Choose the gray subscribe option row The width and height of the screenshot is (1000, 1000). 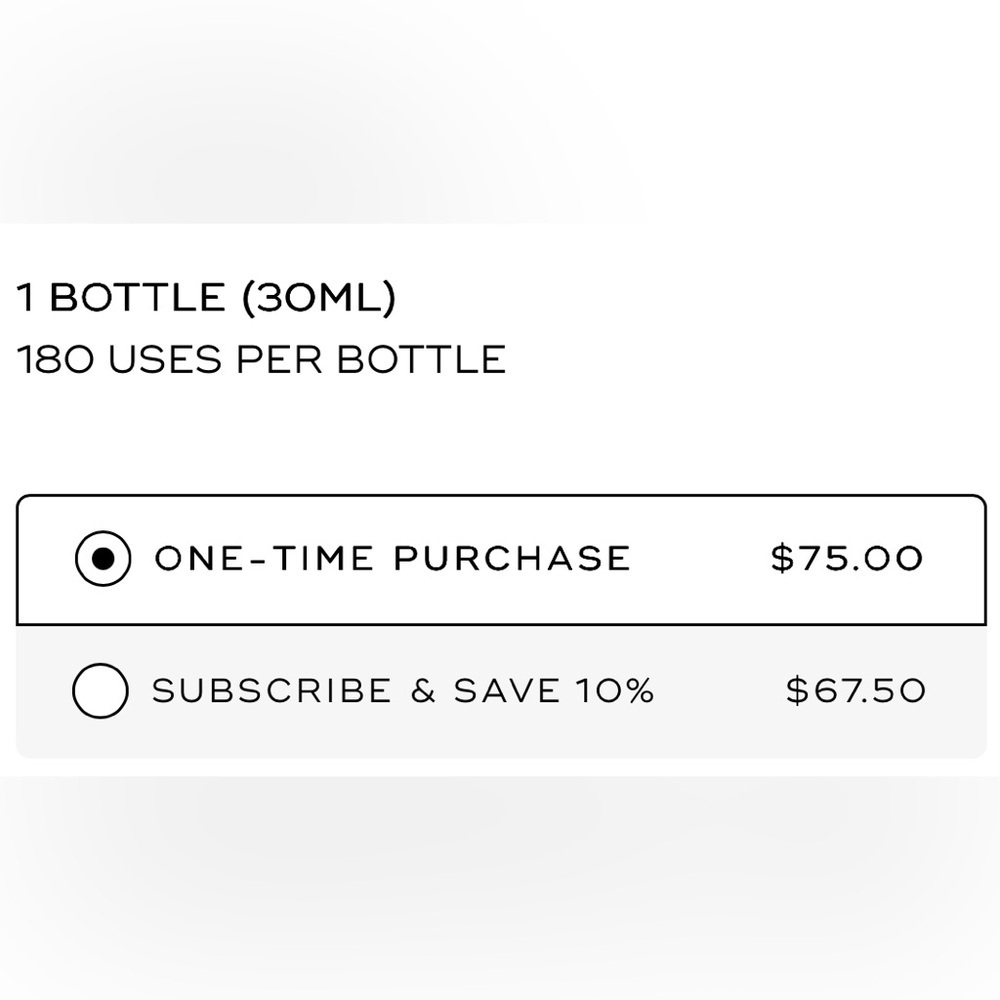(501, 692)
